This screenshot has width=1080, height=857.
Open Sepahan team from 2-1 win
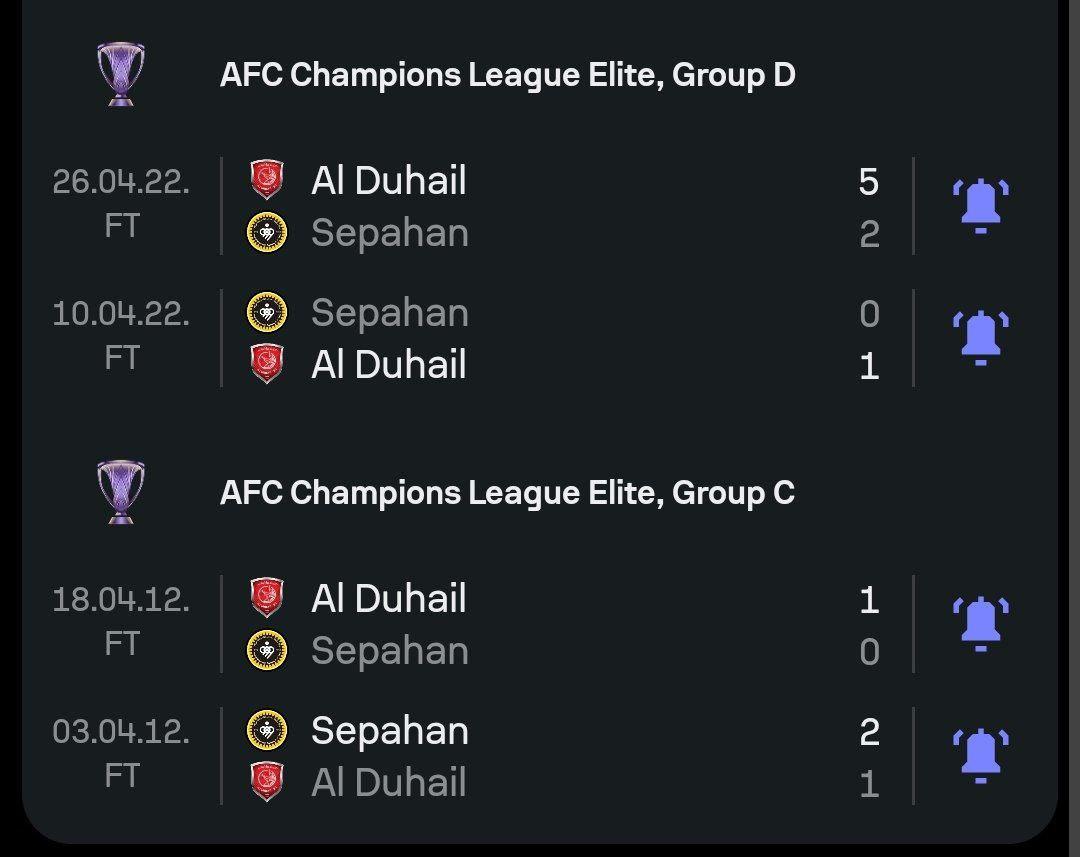390,731
